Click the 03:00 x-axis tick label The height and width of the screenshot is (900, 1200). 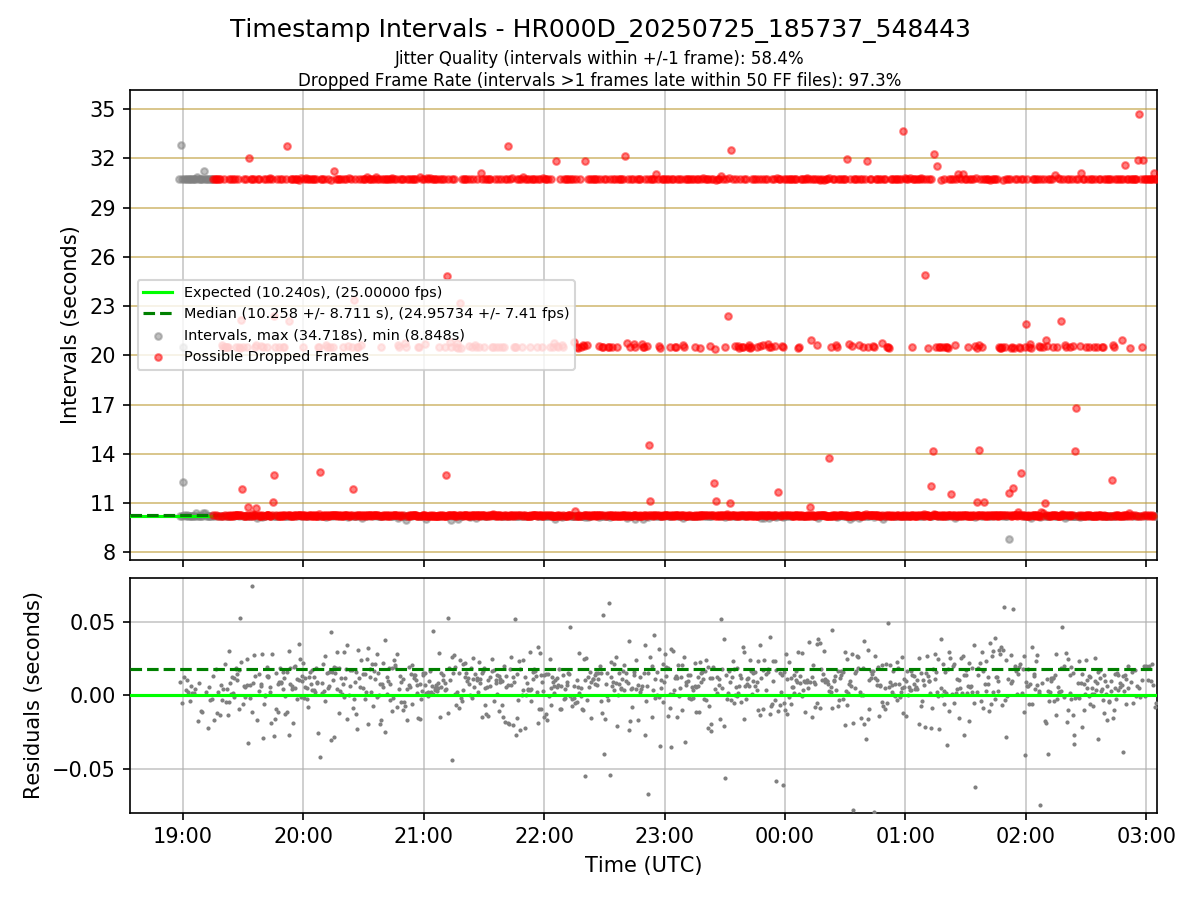coord(1146,835)
